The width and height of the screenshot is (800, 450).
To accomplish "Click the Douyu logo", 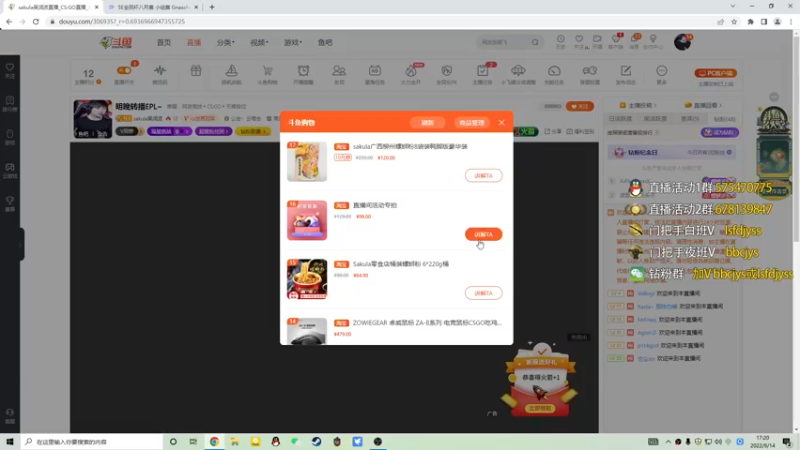I will (116, 42).
